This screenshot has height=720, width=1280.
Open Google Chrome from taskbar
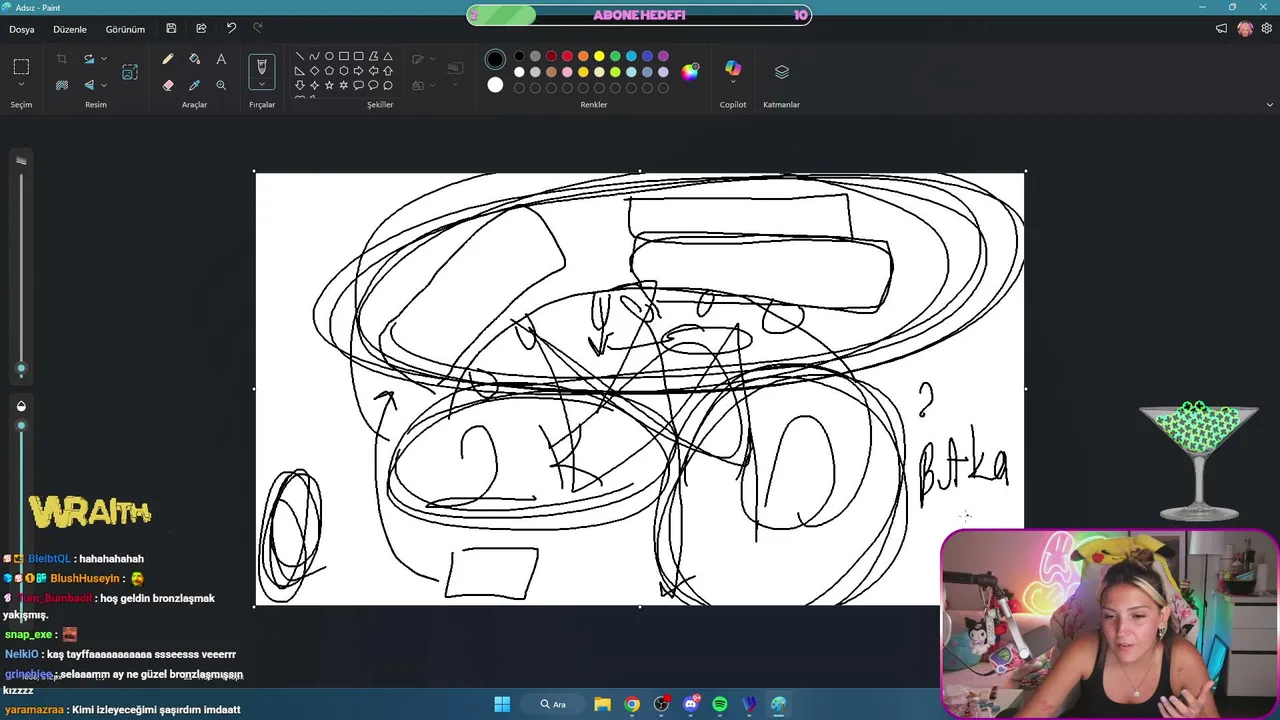click(x=632, y=704)
